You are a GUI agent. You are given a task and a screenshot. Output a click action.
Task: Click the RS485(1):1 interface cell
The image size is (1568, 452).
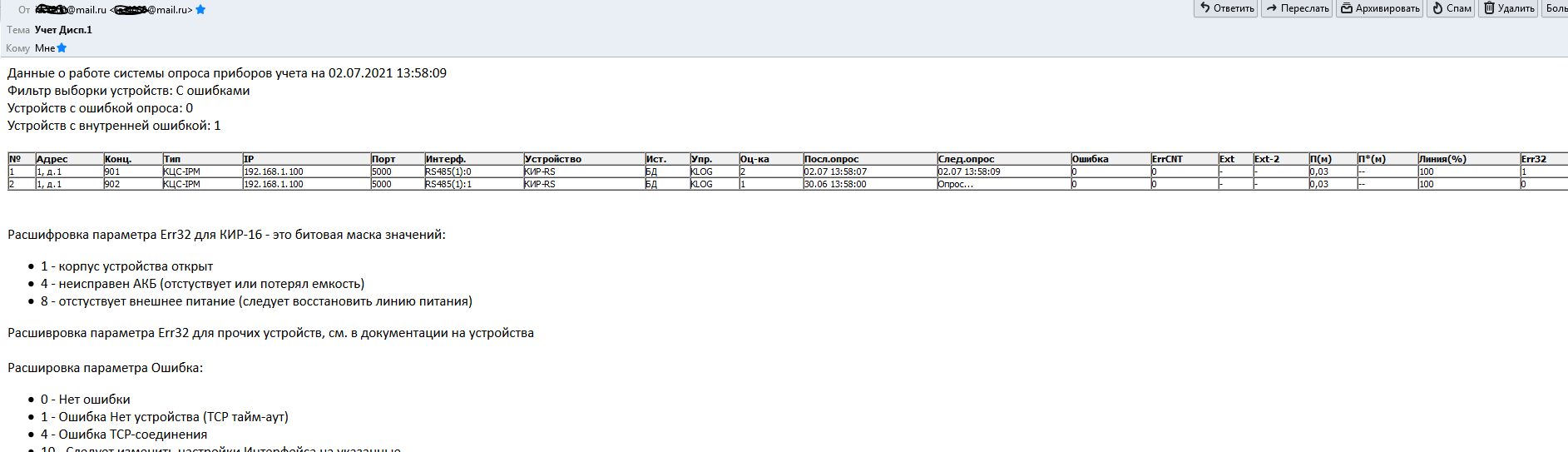[x=448, y=184]
